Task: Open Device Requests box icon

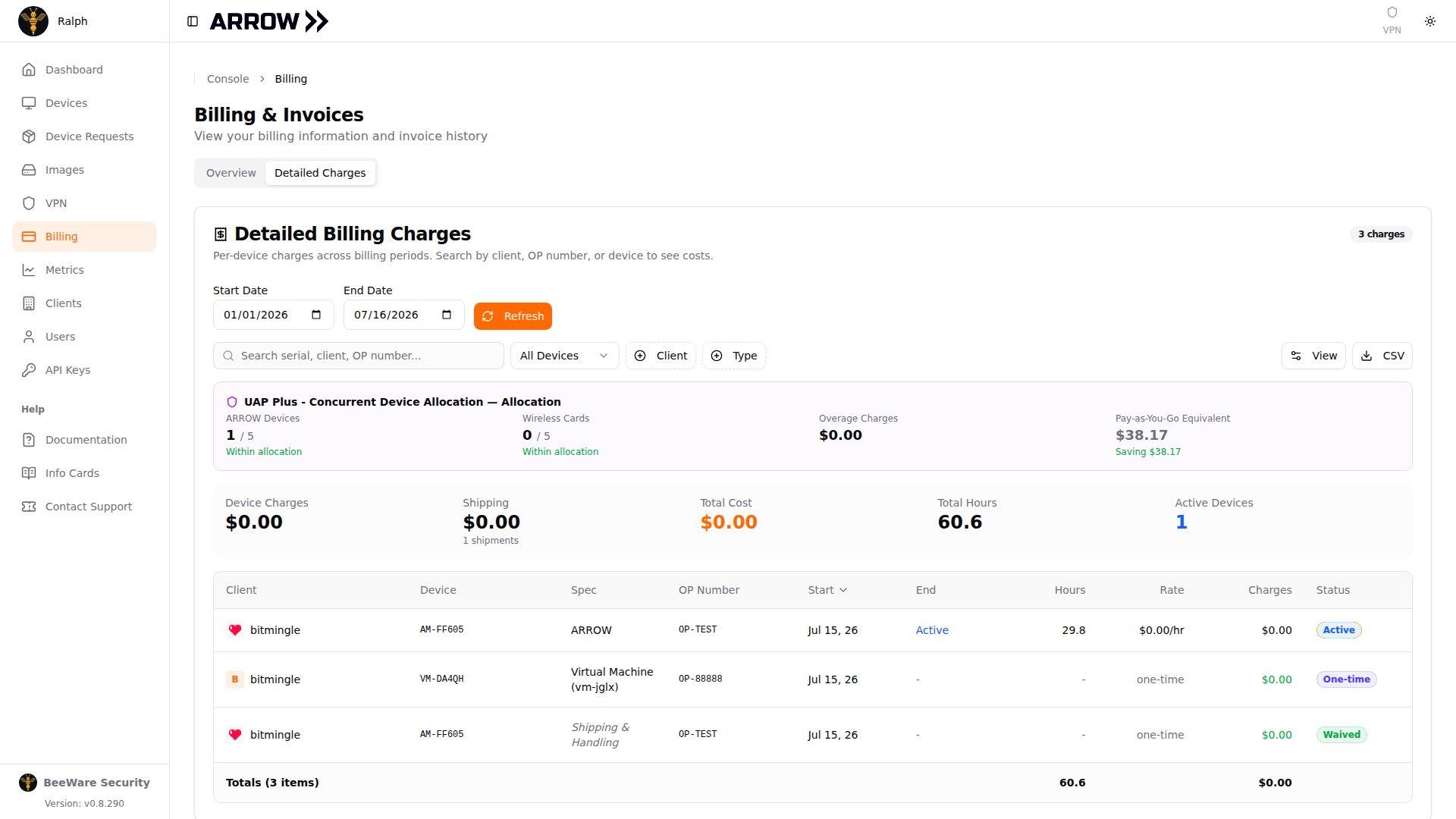Action: [x=29, y=136]
